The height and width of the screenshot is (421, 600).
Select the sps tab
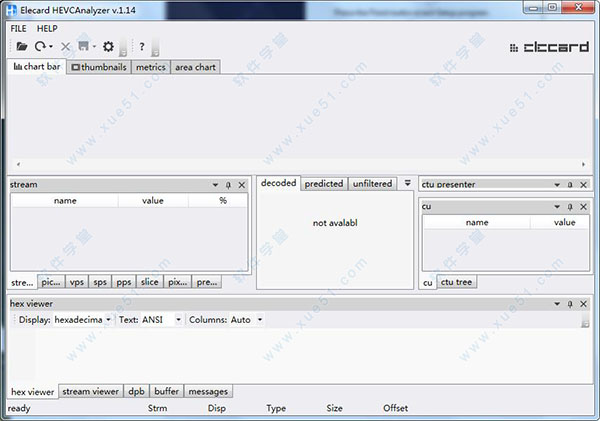tap(100, 282)
